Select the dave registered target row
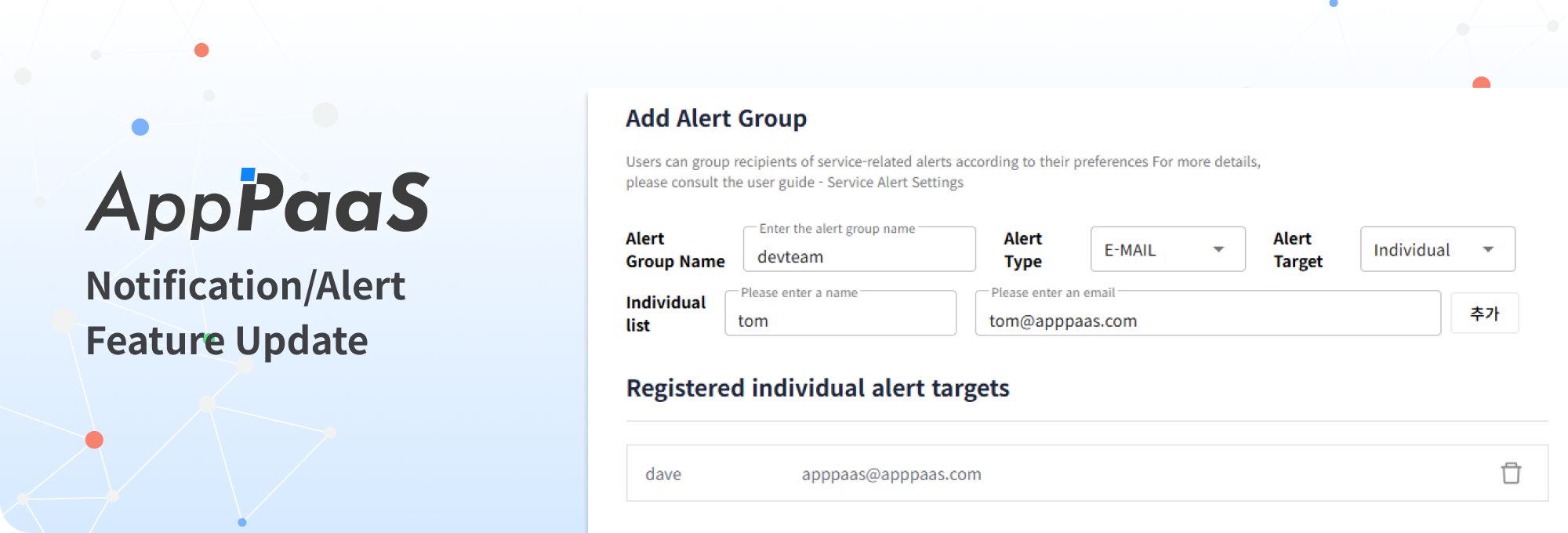The width and height of the screenshot is (1568, 533). tap(1087, 473)
